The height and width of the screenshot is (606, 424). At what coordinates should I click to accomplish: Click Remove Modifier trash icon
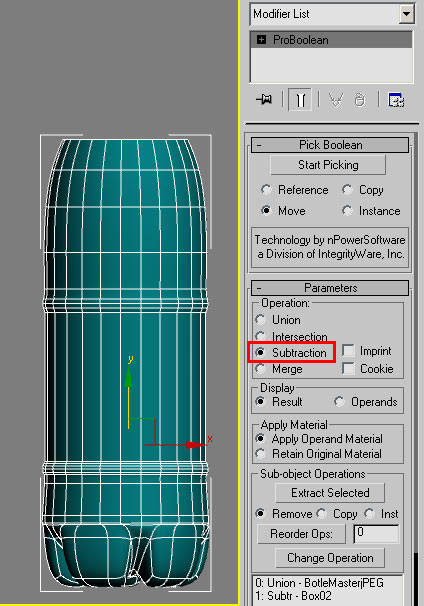coord(359,100)
